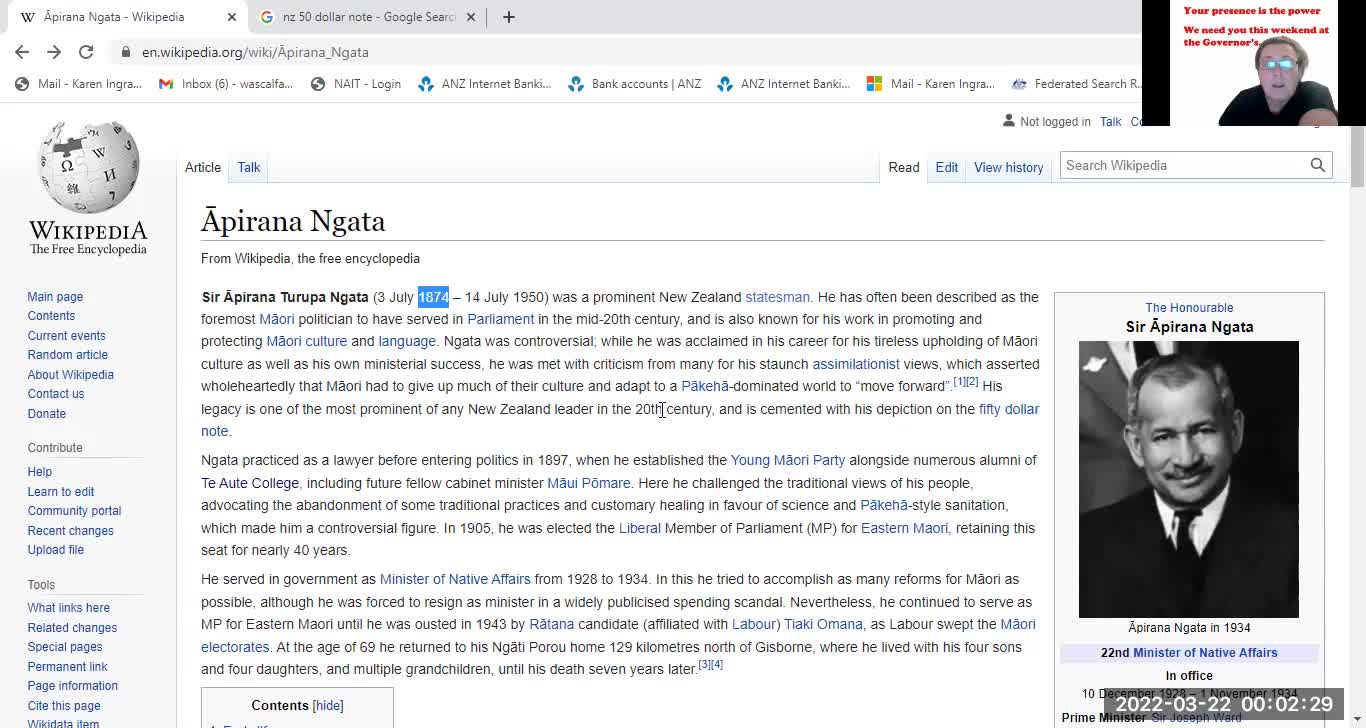
Task: Go back using the browser back arrow
Action: pos(22,52)
